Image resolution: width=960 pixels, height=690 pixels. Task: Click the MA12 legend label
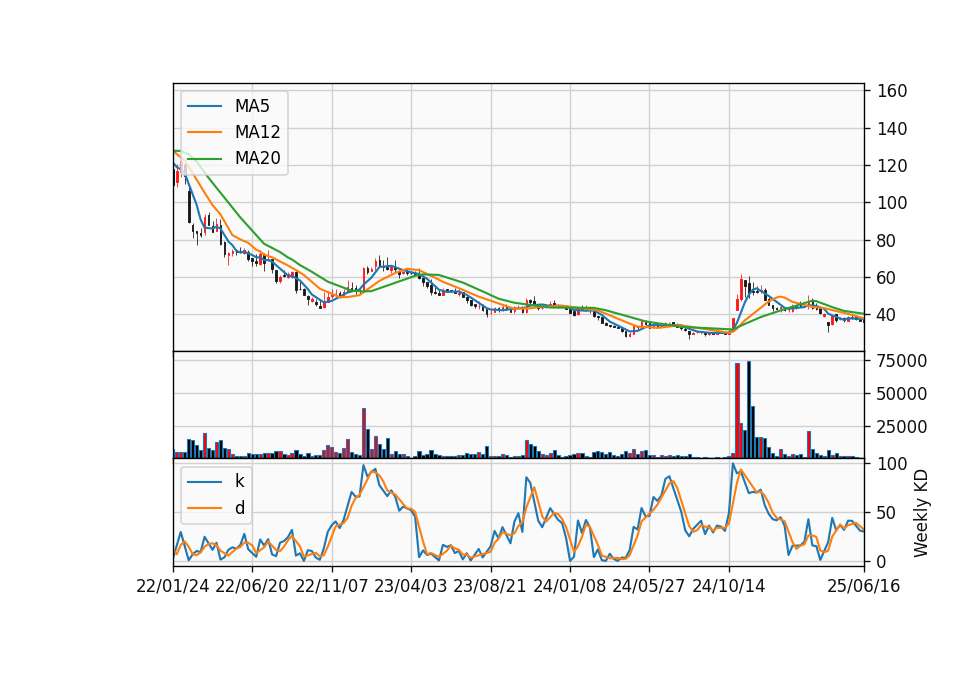click(x=257, y=132)
